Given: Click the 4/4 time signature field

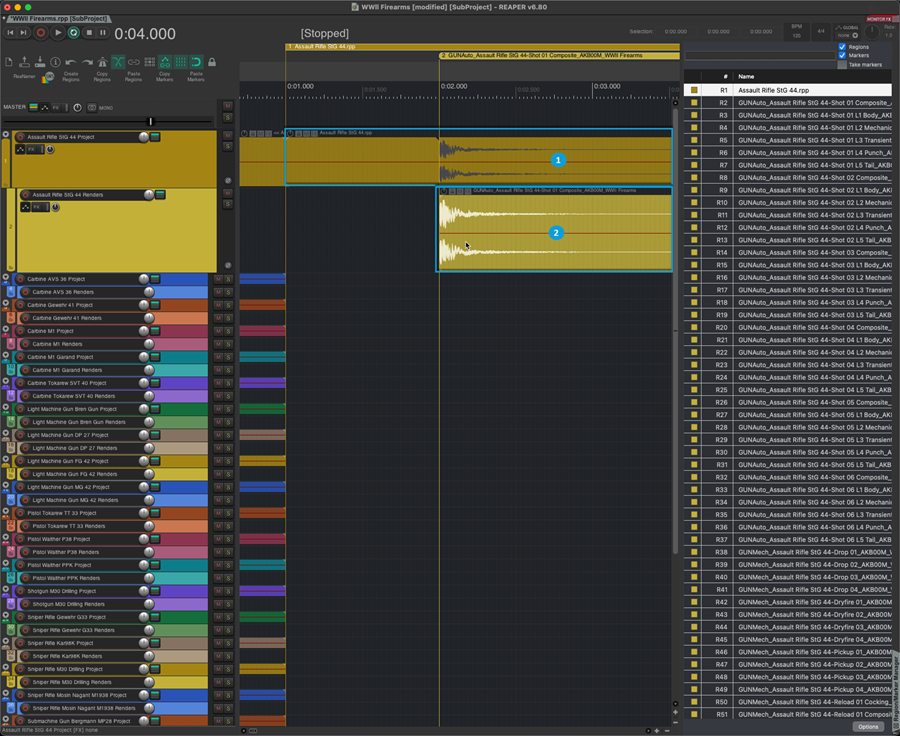Looking at the screenshot, I should [x=821, y=32].
